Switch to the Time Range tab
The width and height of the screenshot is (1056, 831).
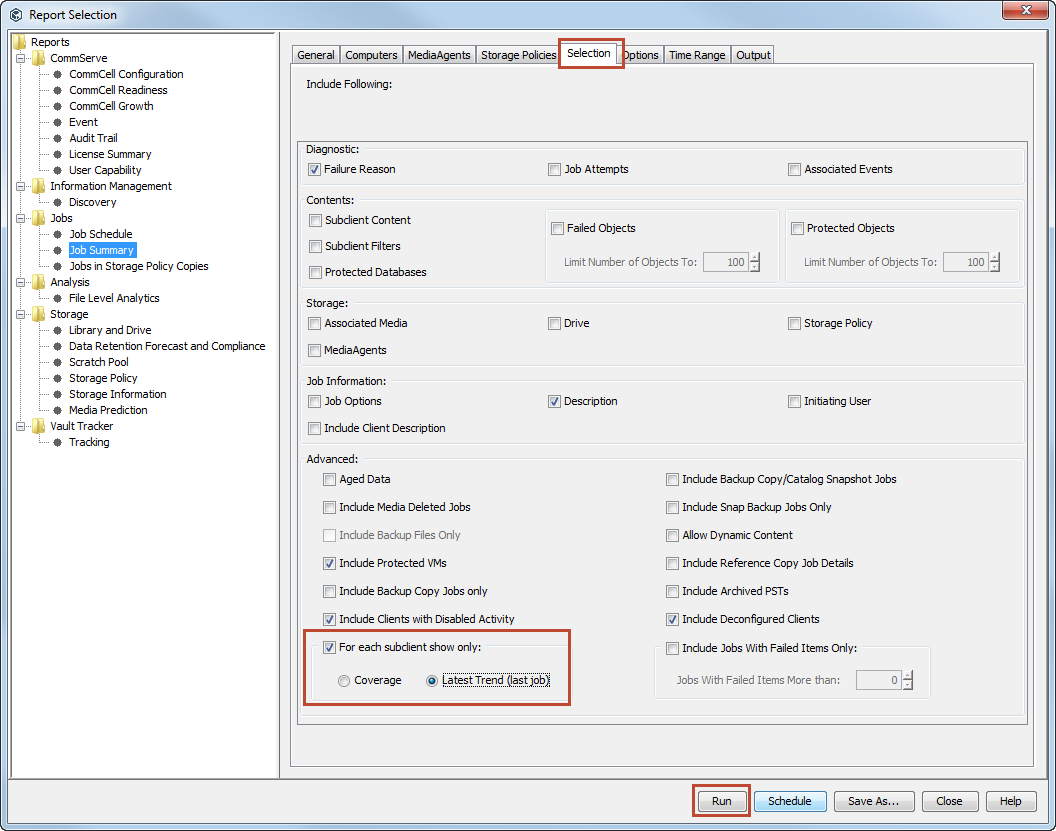point(697,55)
